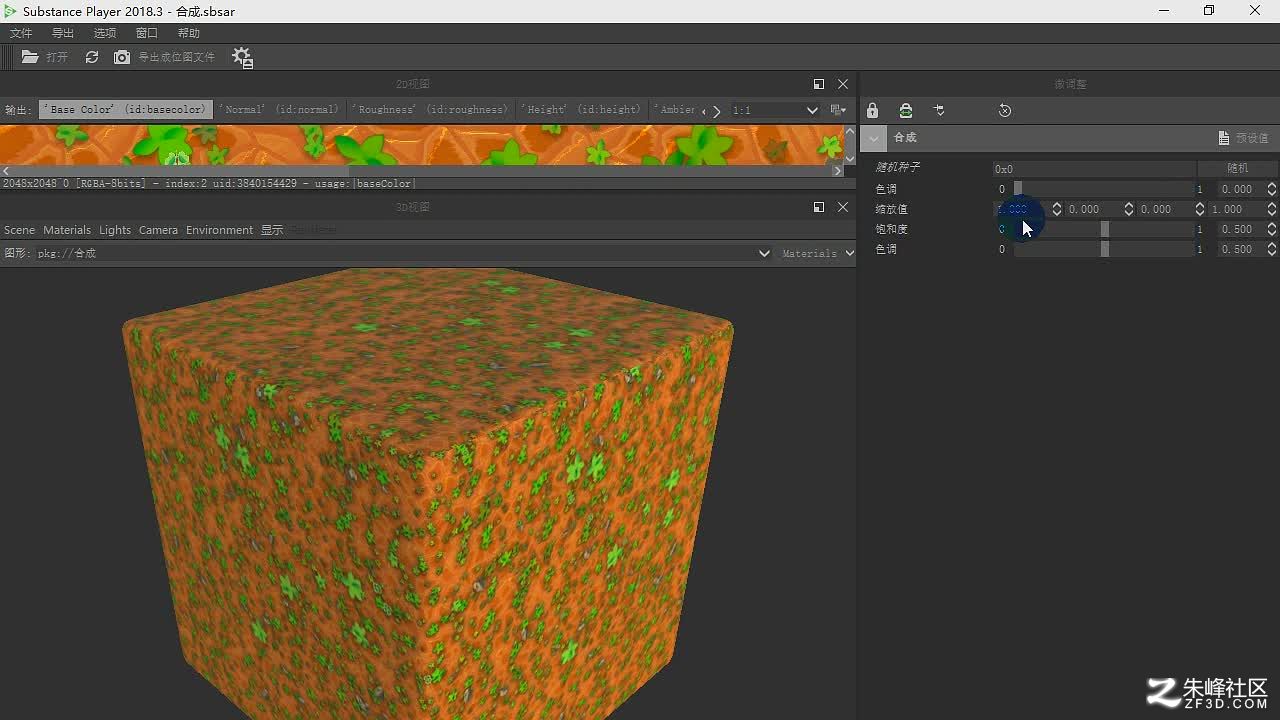
Task: Click the 随机种子 0x0 input field
Action: click(1094, 169)
